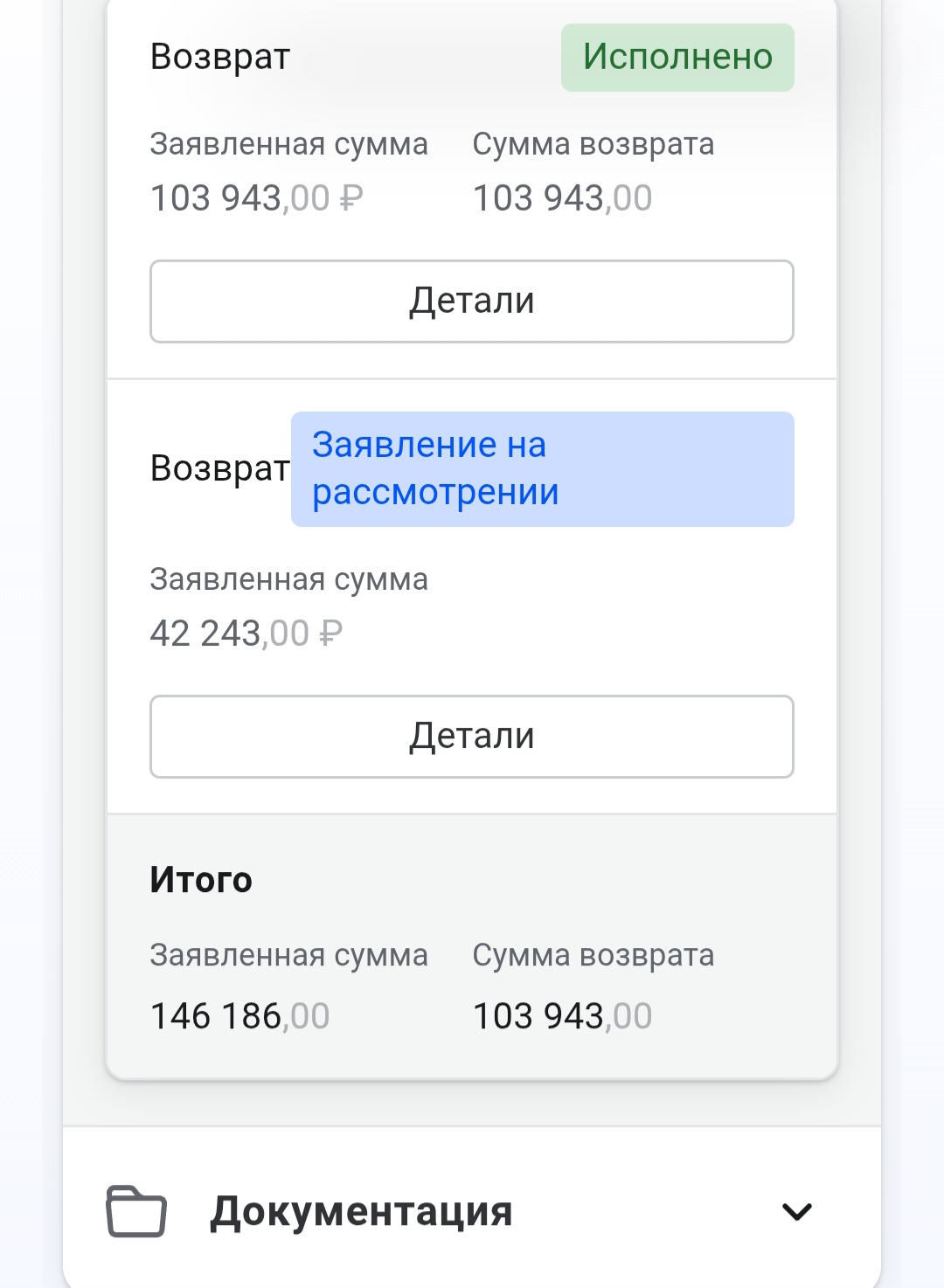Click the refund amount 103 943,00 beside Исполнено block
The height and width of the screenshot is (1288, 944).
[562, 198]
